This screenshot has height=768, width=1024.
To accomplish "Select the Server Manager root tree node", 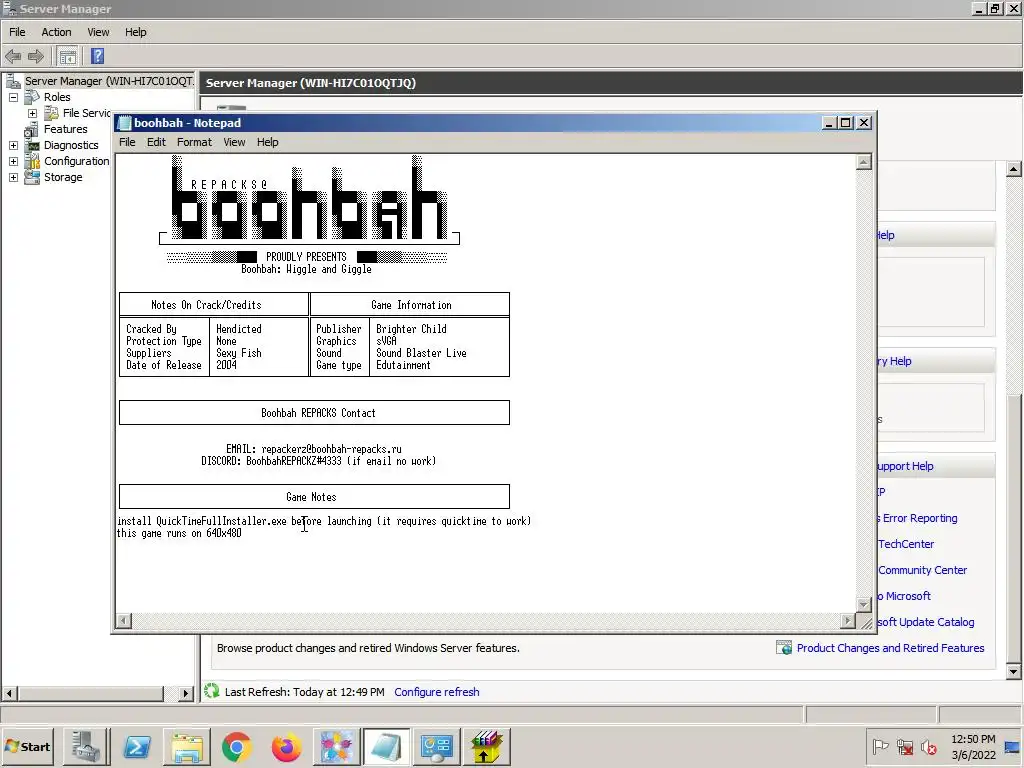I will 108,81.
